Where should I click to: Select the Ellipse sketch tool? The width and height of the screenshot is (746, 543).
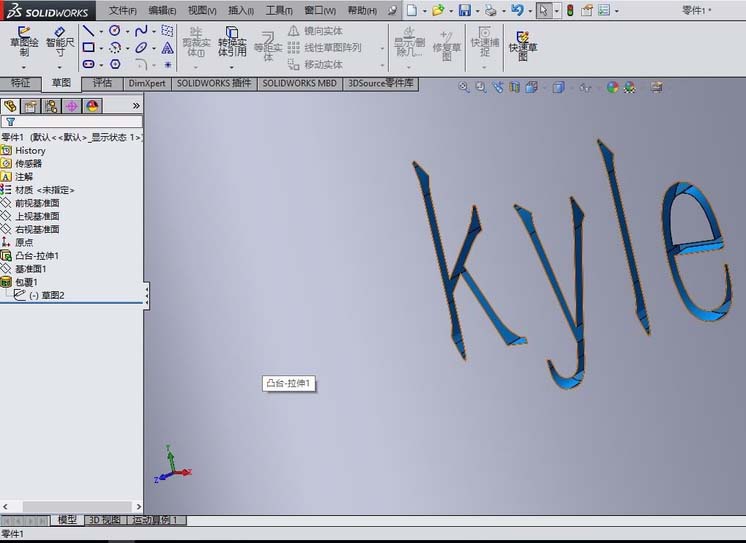click(141, 48)
